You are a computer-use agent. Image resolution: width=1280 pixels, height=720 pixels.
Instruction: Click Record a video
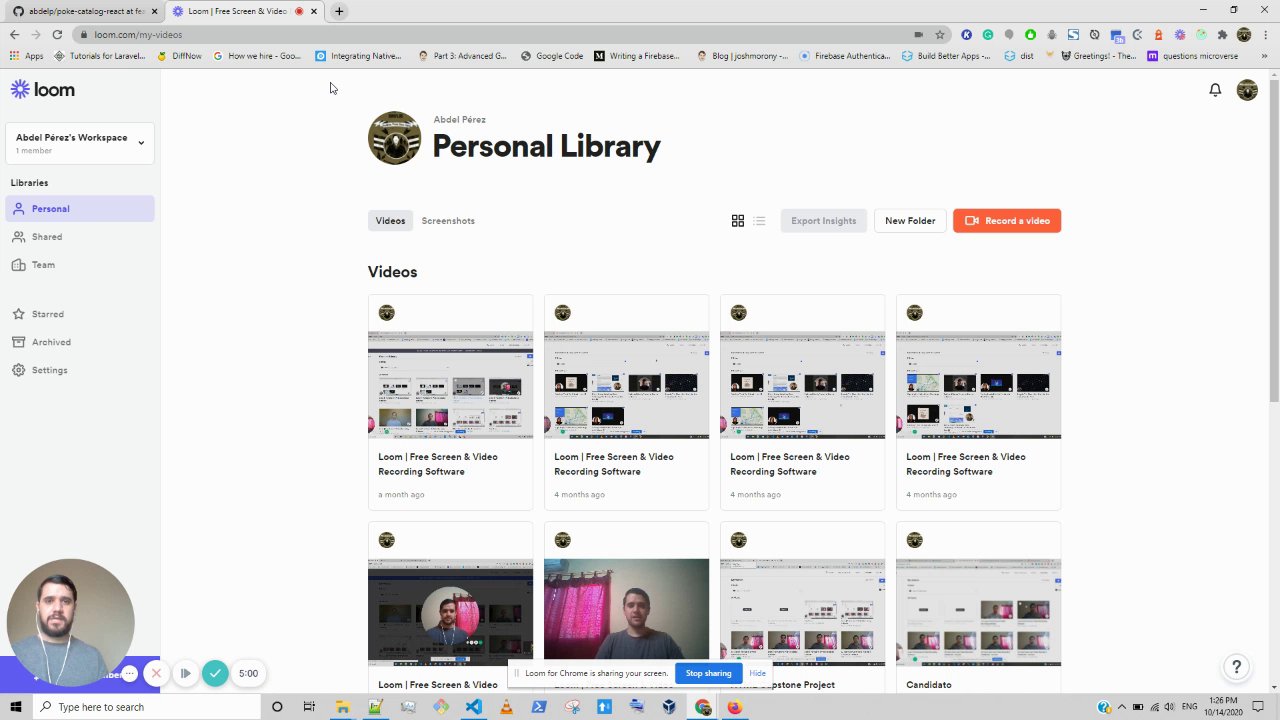tap(1007, 221)
